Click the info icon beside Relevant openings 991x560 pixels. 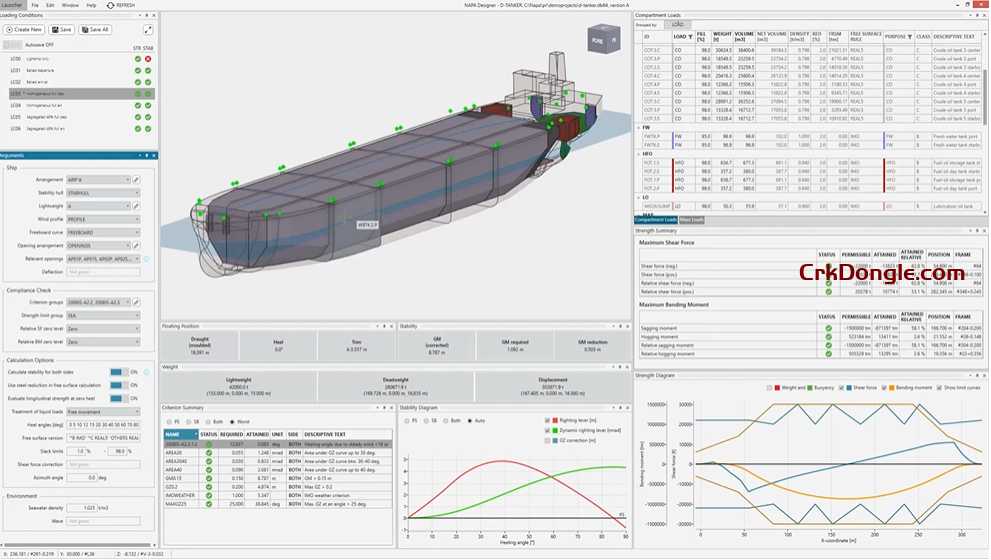pos(147,259)
